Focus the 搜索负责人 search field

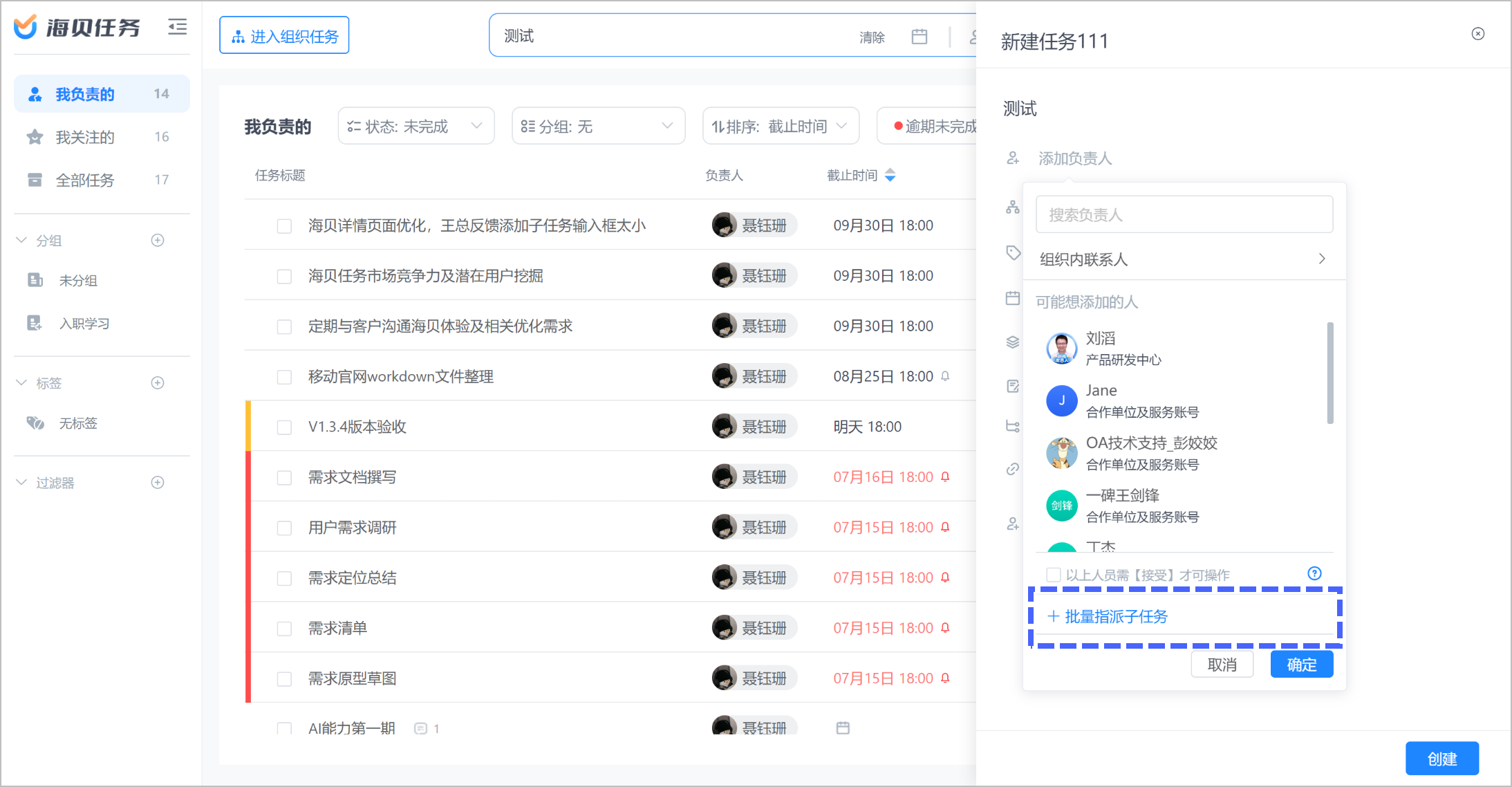(x=1184, y=214)
